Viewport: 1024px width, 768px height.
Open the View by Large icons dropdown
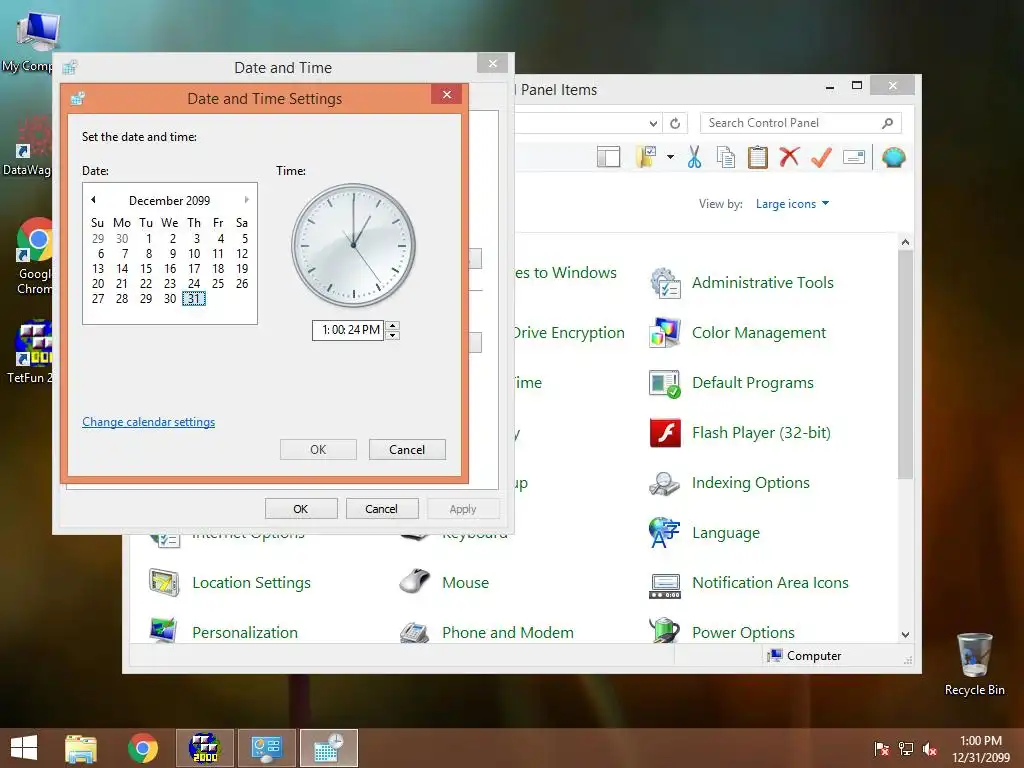point(792,204)
